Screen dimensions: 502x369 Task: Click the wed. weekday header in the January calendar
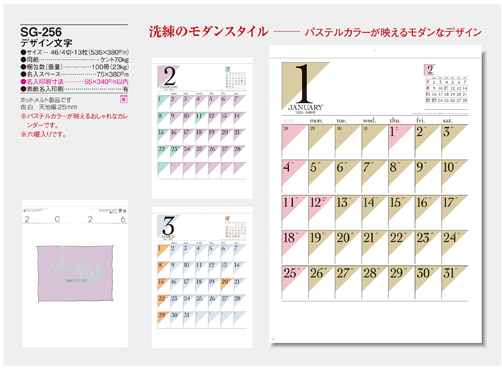pyautogui.click(x=369, y=120)
